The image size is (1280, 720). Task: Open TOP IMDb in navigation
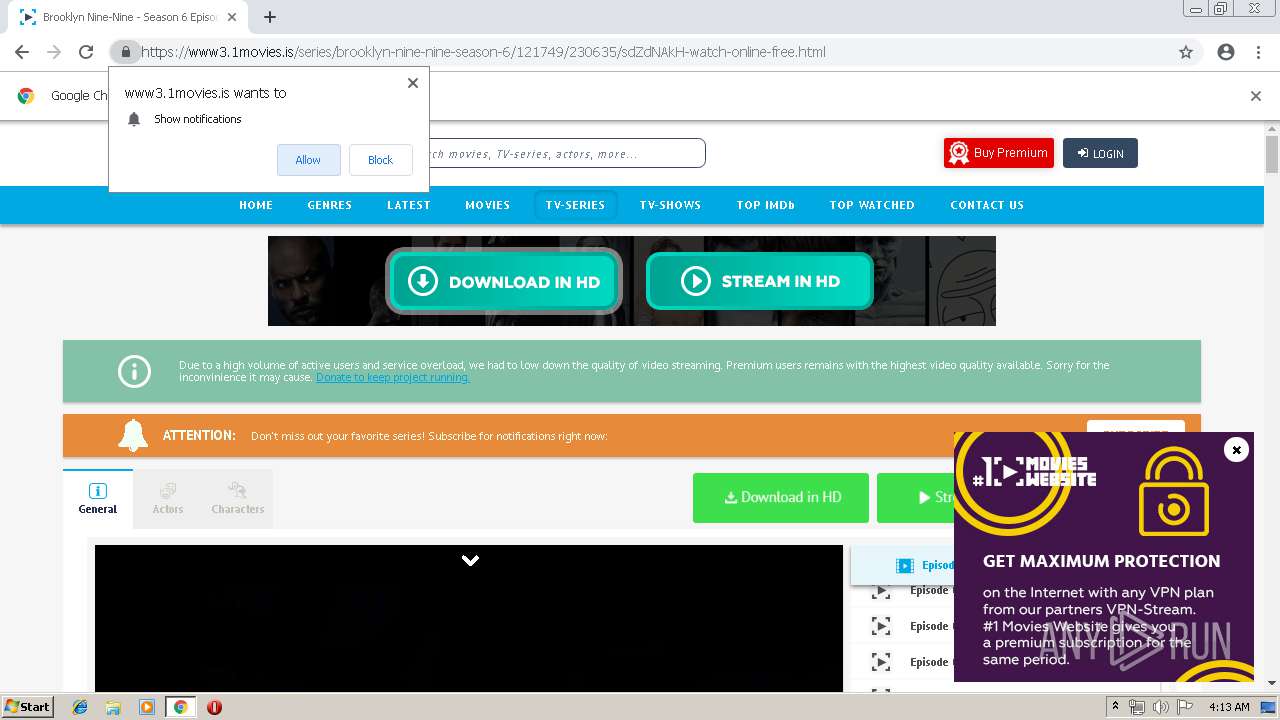click(x=766, y=205)
